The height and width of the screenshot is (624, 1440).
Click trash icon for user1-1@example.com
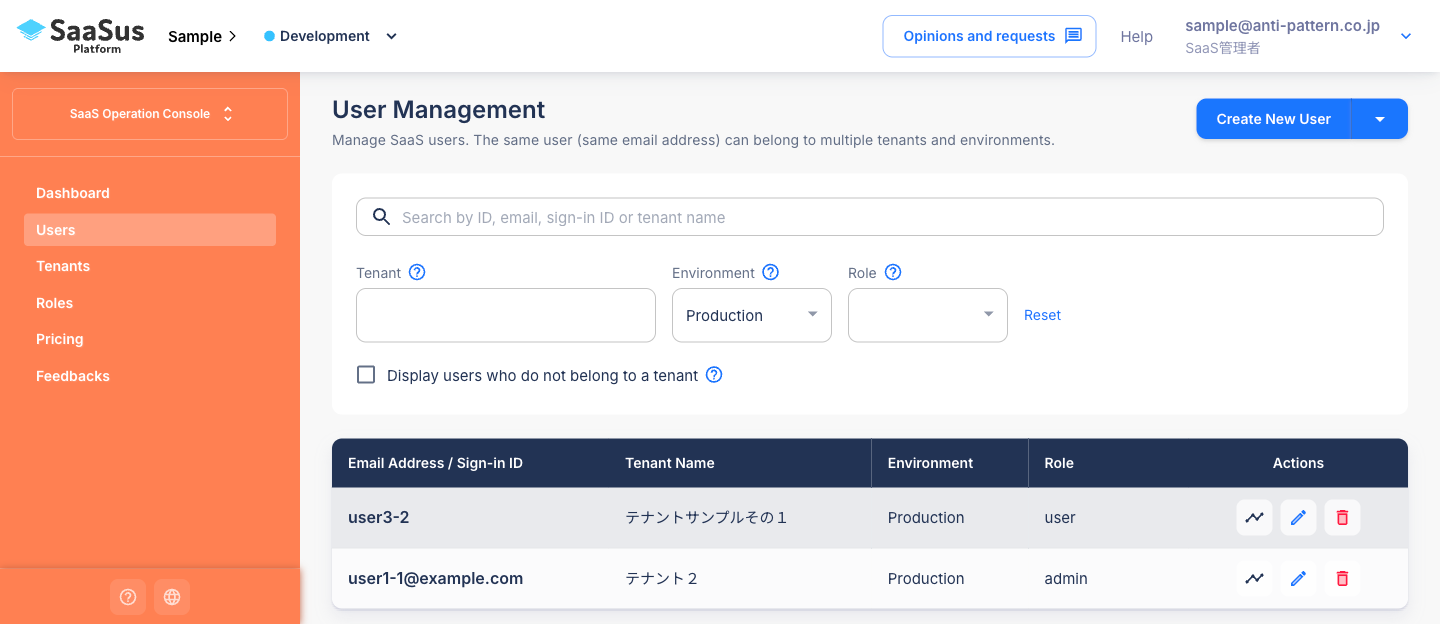(1342, 579)
